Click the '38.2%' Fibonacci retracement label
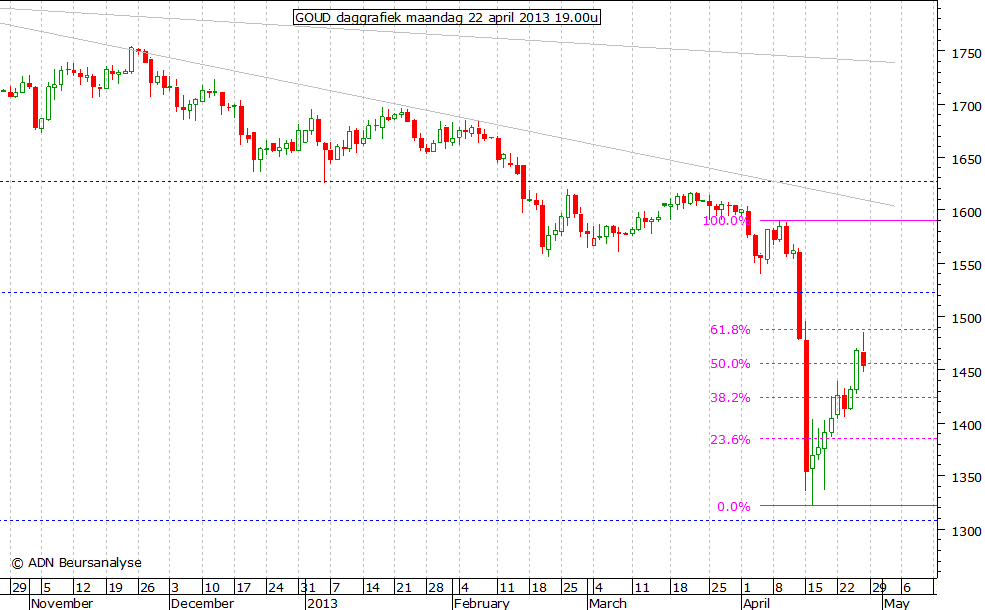Image resolution: width=985 pixels, height=610 pixels. 730,397
